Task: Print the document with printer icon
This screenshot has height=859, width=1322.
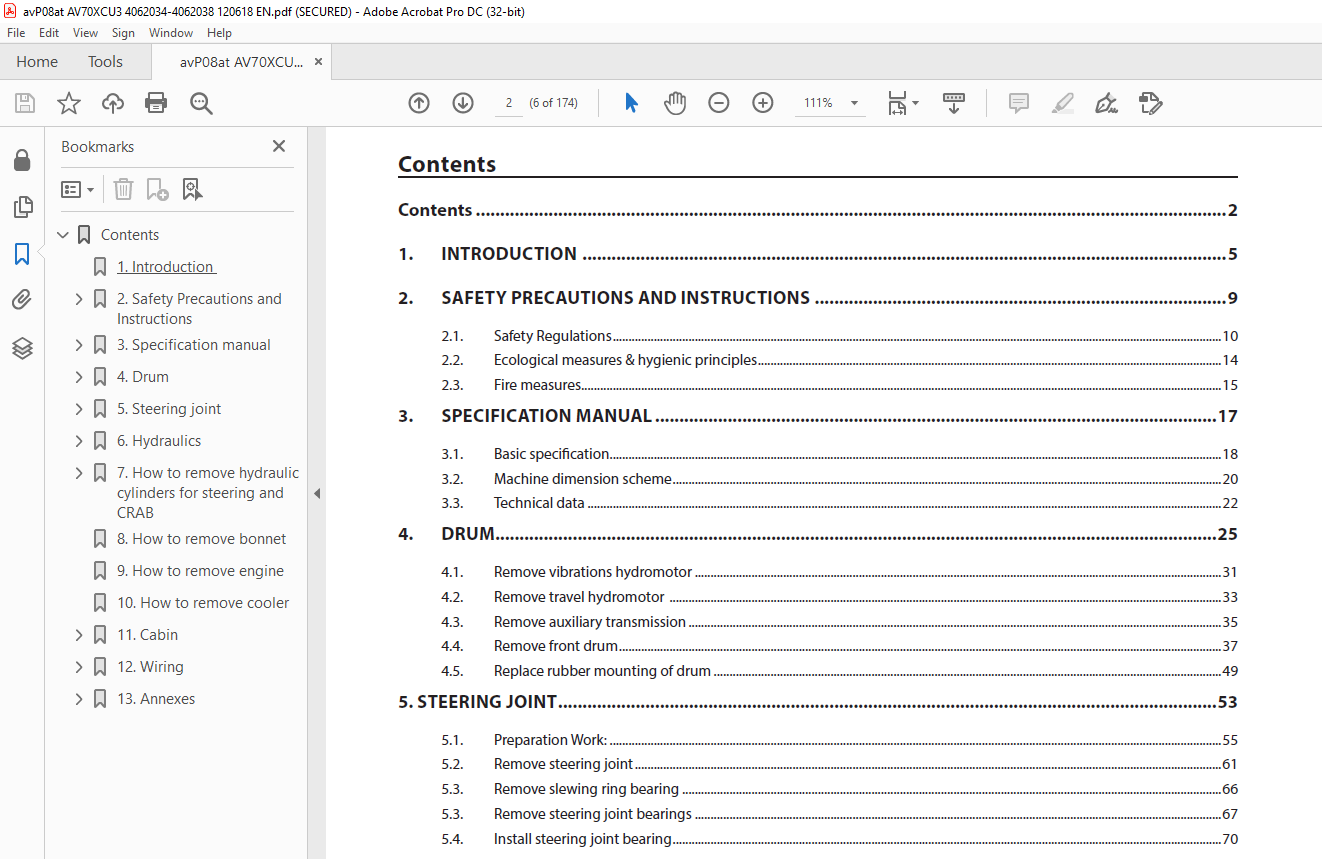Action: [156, 103]
